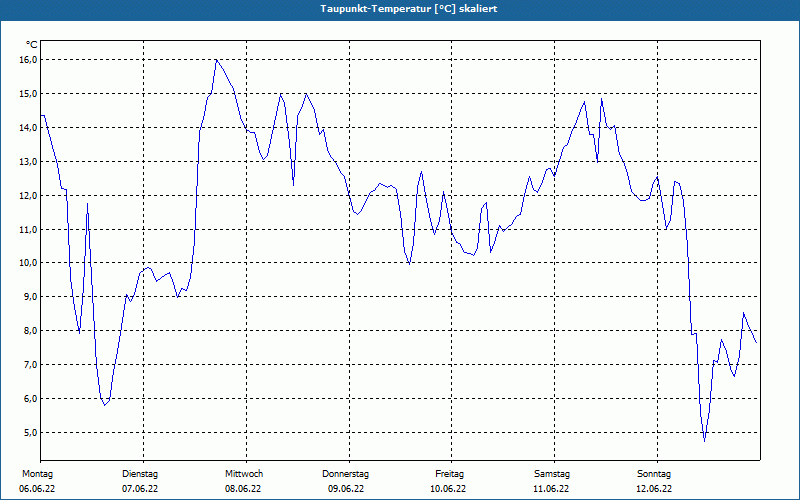Screen dimensions: 800x500
Task: Click the date 10.06.22
Action: tap(448, 489)
